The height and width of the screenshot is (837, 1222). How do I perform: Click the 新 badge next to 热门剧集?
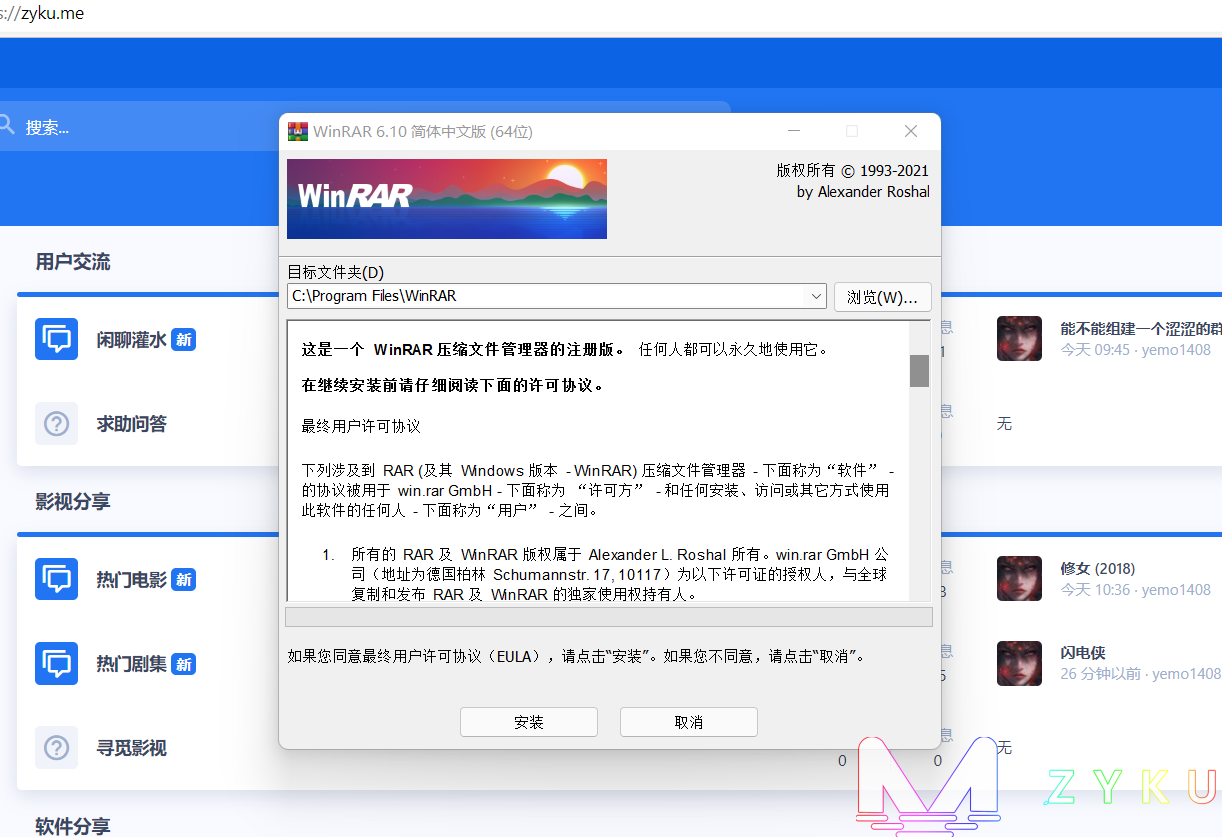click(x=183, y=663)
